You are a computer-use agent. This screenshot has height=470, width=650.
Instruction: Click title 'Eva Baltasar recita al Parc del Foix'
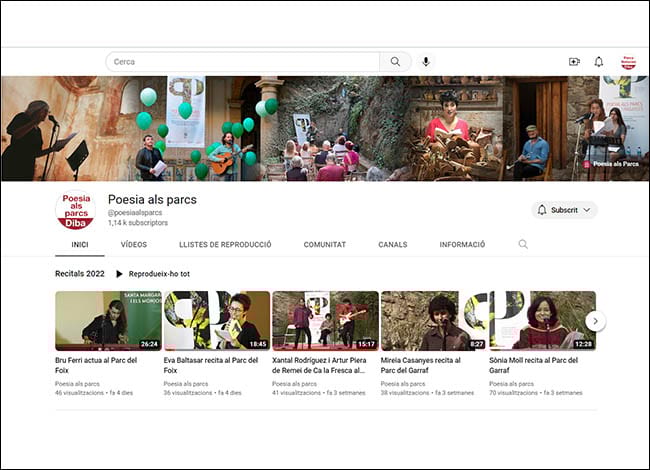(x=211, y=365)
